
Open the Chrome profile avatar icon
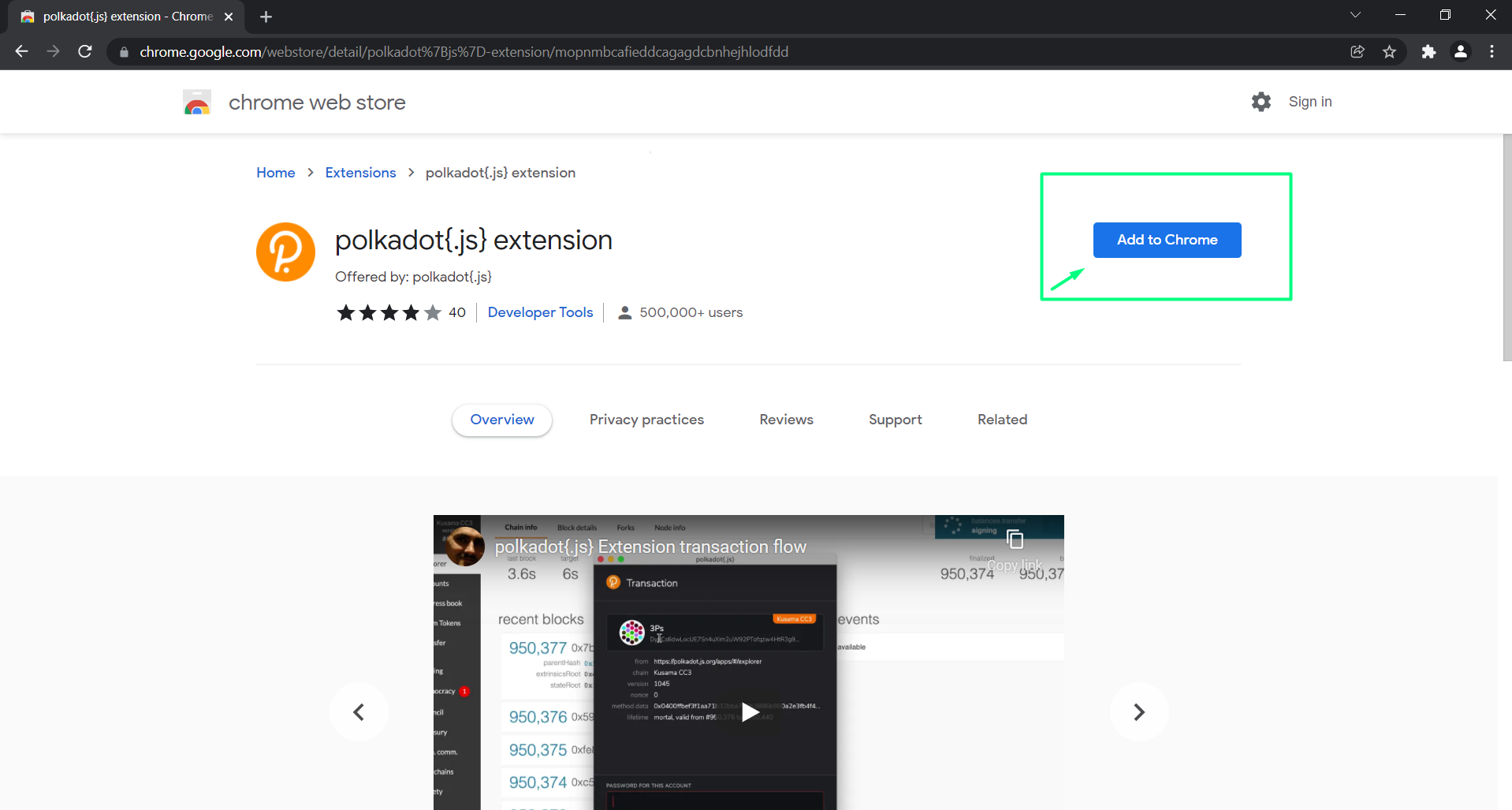(x=1460, y=52)
